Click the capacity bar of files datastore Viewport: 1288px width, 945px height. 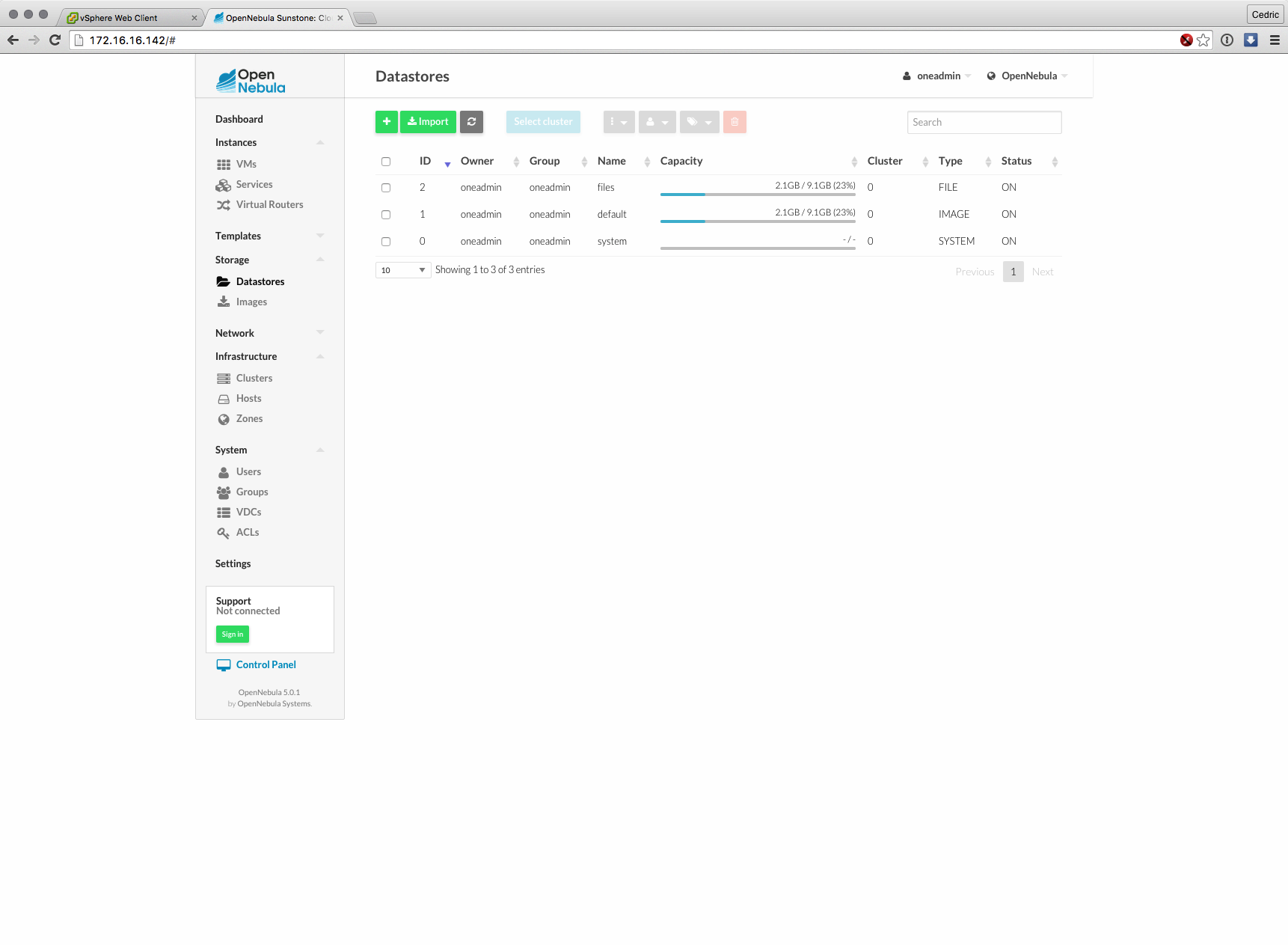[x=757, y=195]
